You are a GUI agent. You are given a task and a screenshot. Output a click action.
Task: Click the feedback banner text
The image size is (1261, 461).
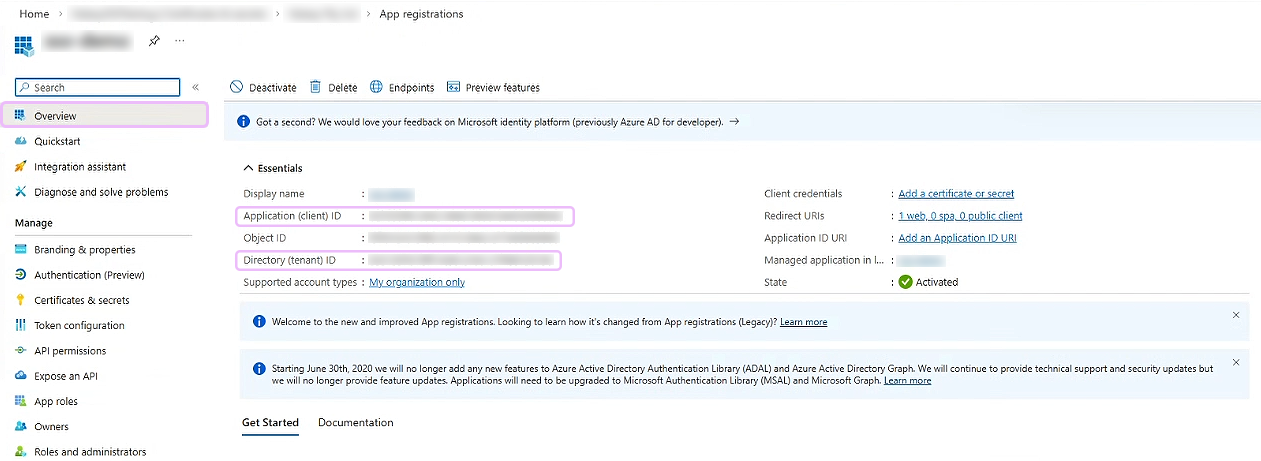coord(489,121)
